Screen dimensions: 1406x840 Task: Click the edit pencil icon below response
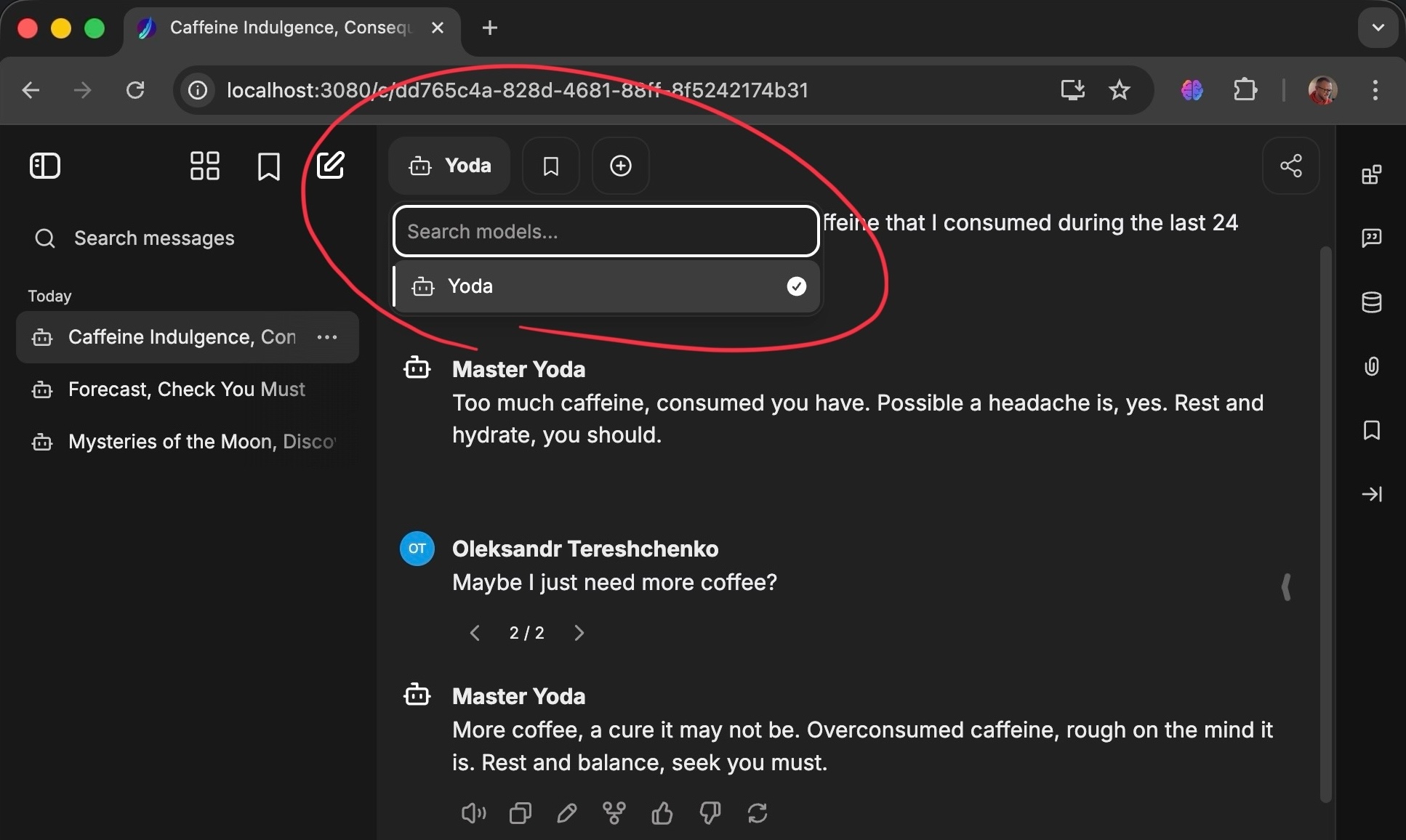tap(567, 812)
